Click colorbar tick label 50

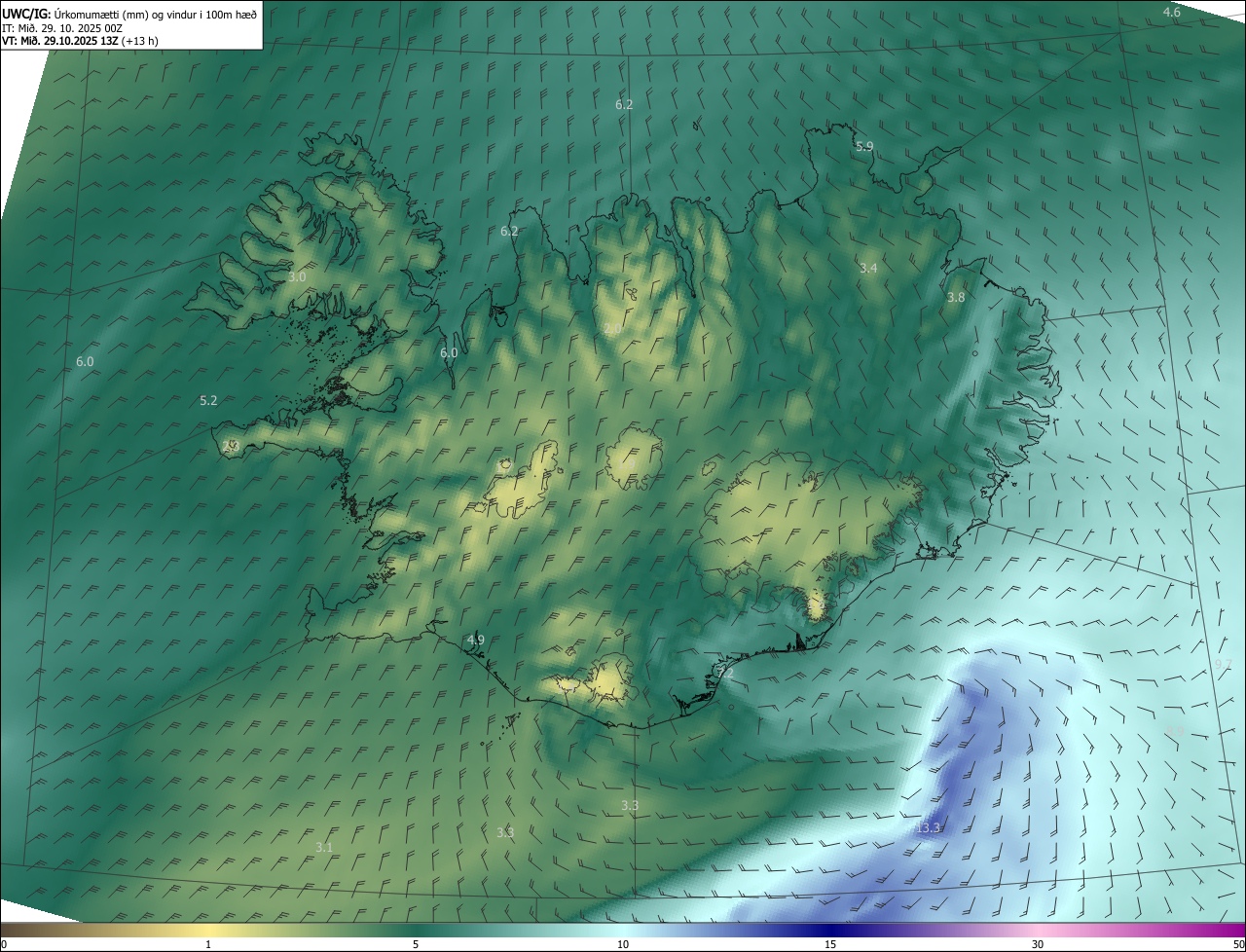(1238, 945)
